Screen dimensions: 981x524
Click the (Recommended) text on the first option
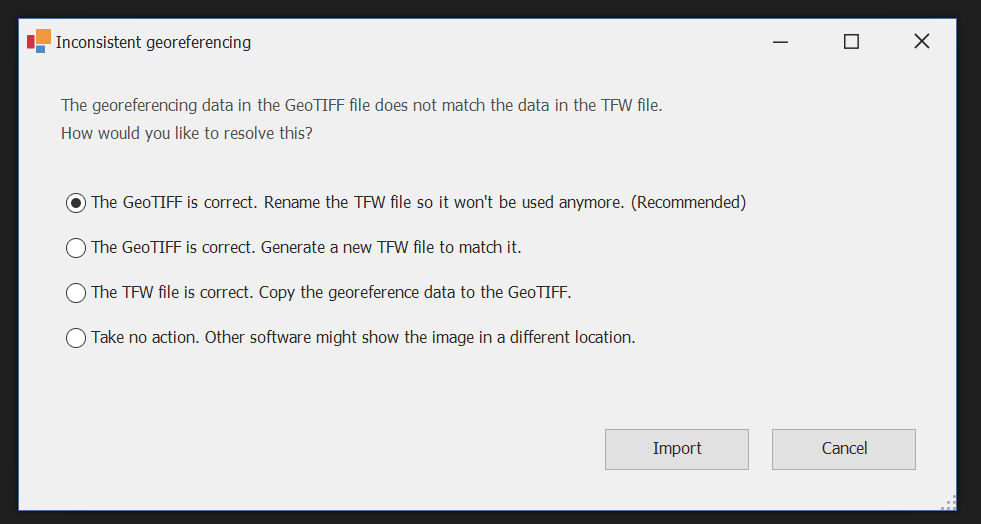690,202
